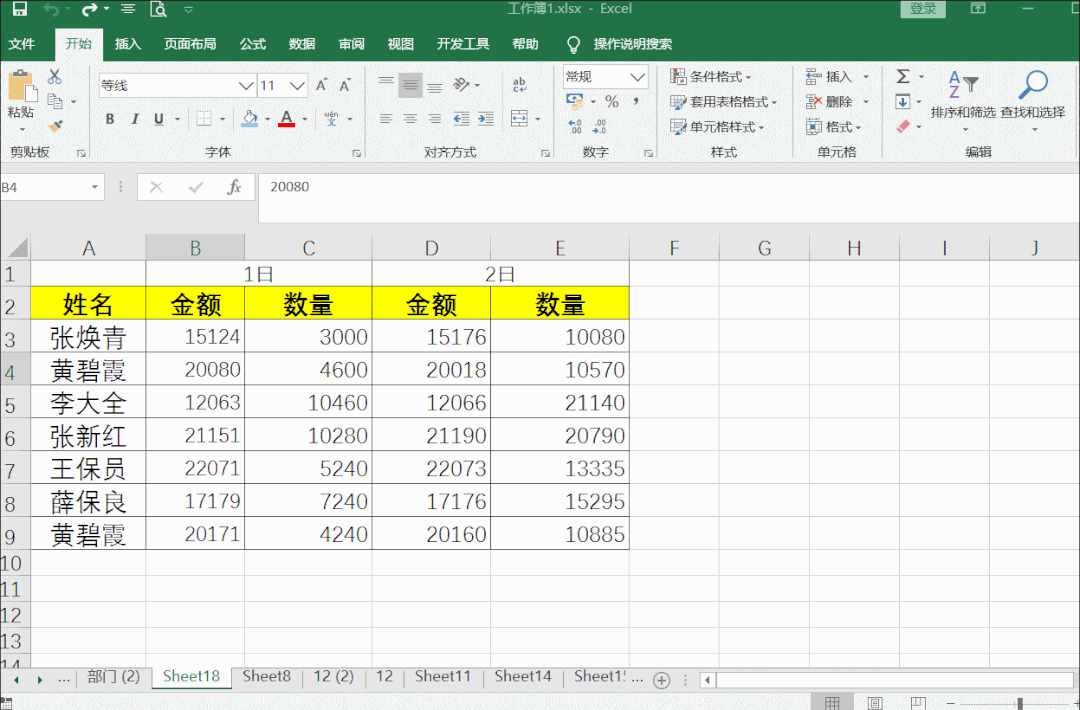Apply fill color paint bucket
The image size is (1080, 710).
pyautogui.click(x=250, y=118)
